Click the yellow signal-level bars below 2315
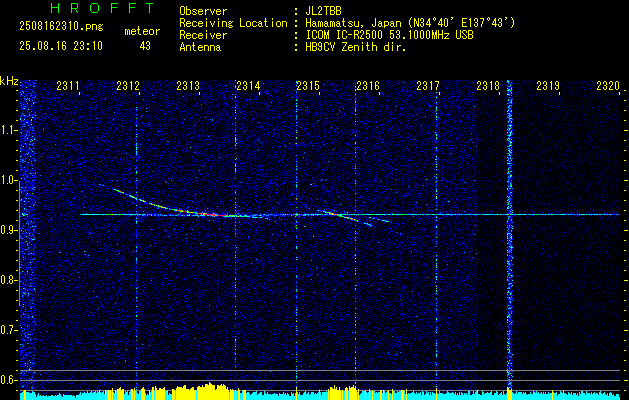Viewport: 629px width, 400px height. pos(342,391)
